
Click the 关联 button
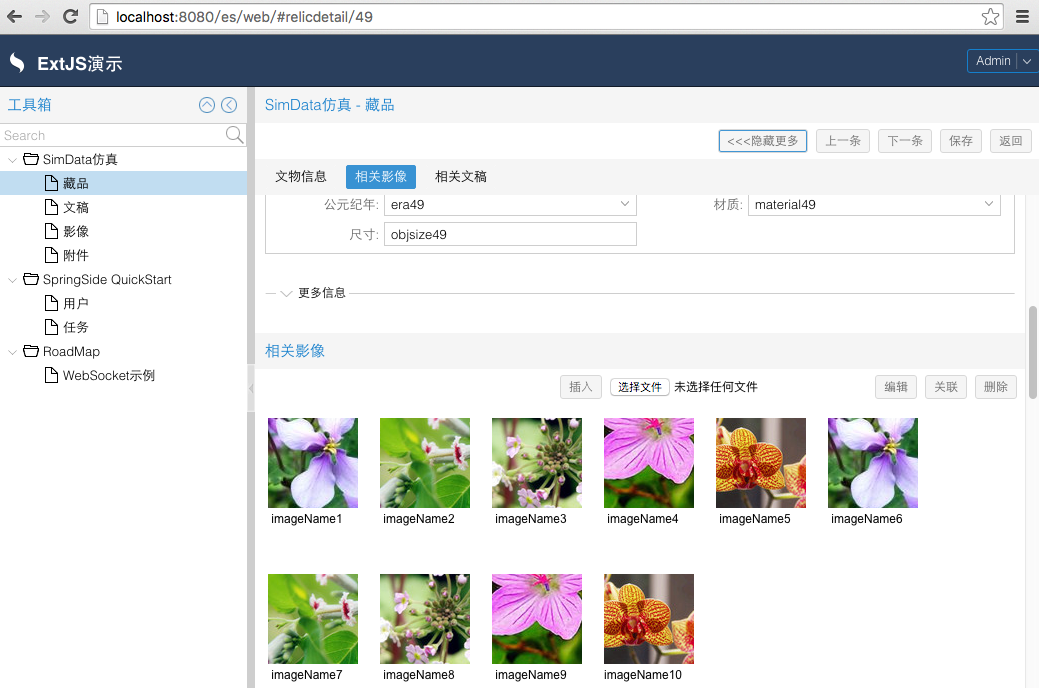(946, 386)
